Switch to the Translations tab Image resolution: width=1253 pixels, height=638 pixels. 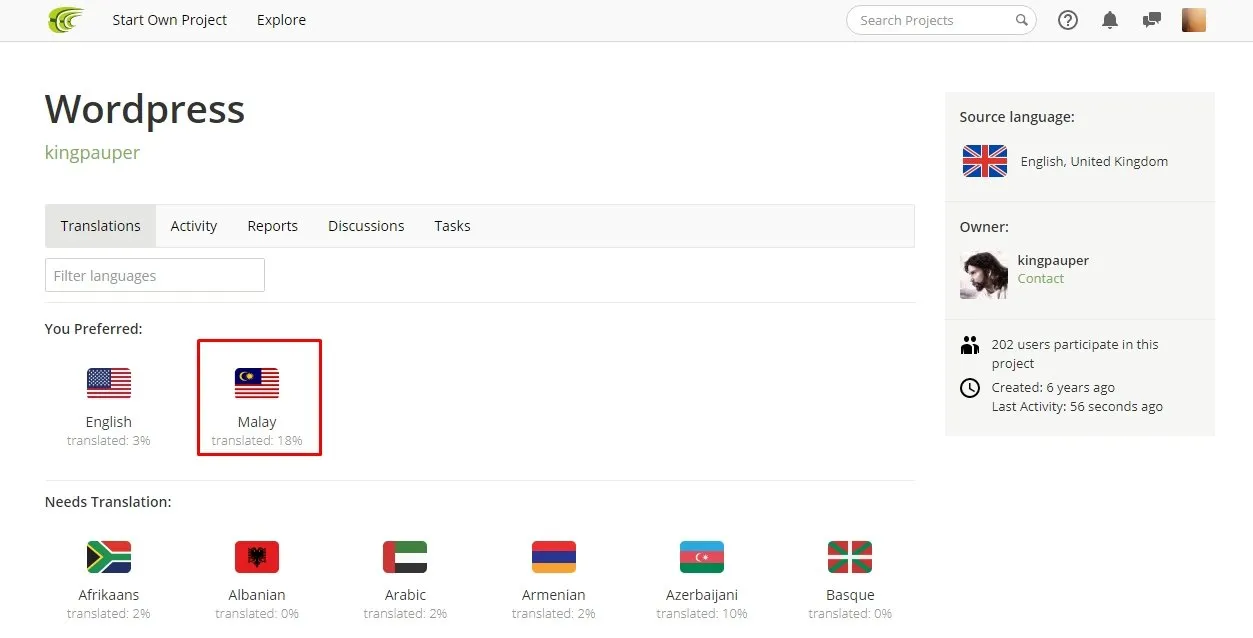click(x=100, y=226)
